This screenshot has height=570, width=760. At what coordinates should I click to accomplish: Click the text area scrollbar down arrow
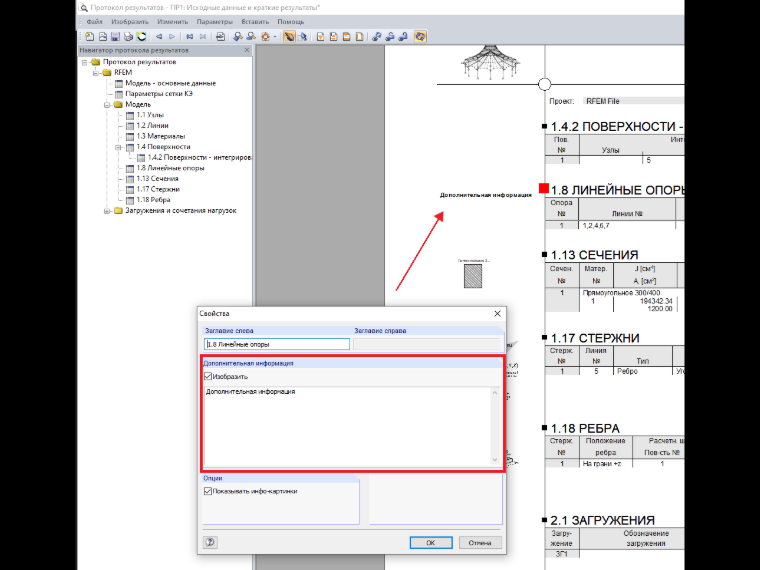pos(495,459)
